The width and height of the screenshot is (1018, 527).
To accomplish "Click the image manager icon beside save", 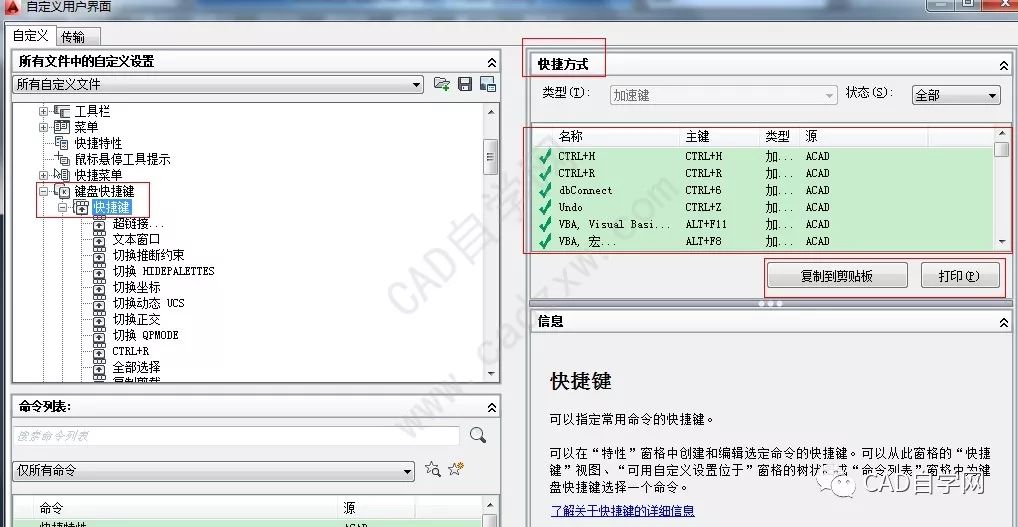I will click(488, 84).
